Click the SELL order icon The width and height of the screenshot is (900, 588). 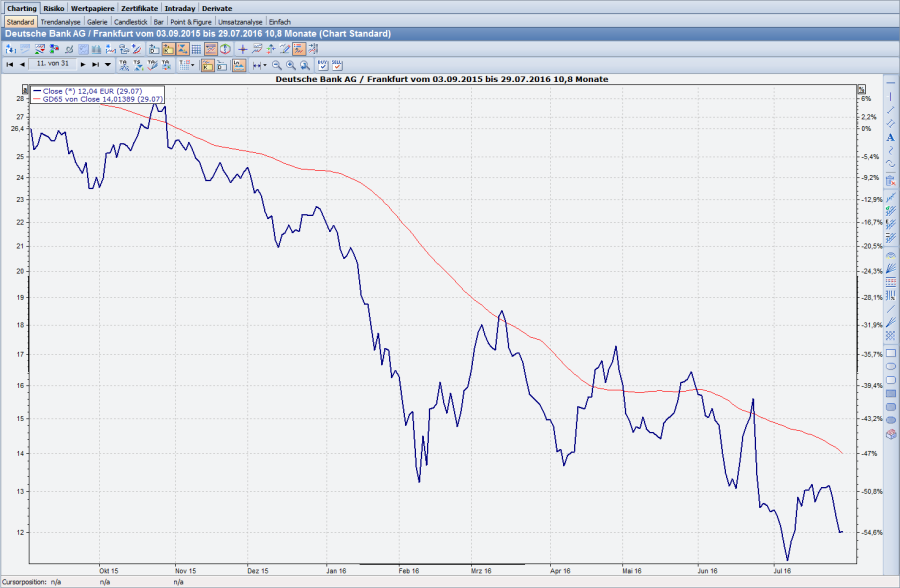click(336, 64)
